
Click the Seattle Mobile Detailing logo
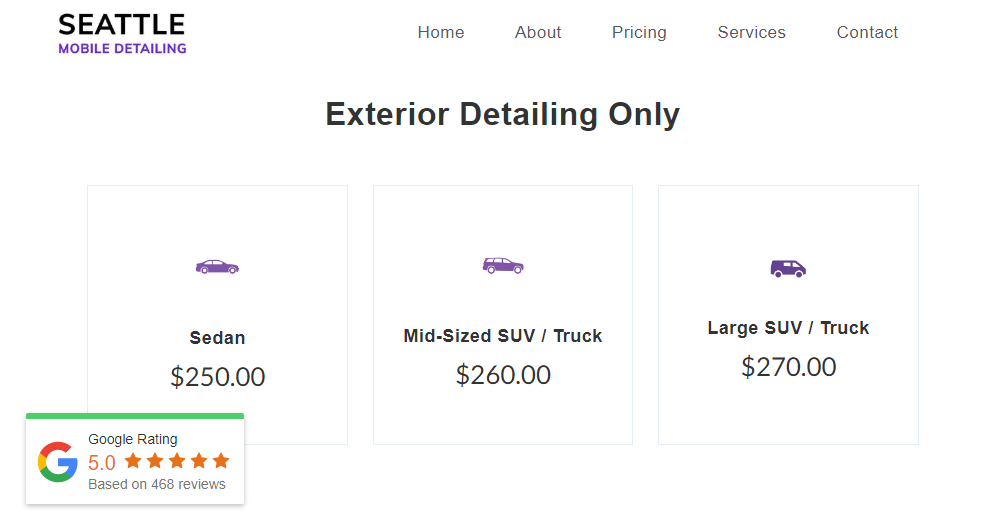[x=122, y=33]
